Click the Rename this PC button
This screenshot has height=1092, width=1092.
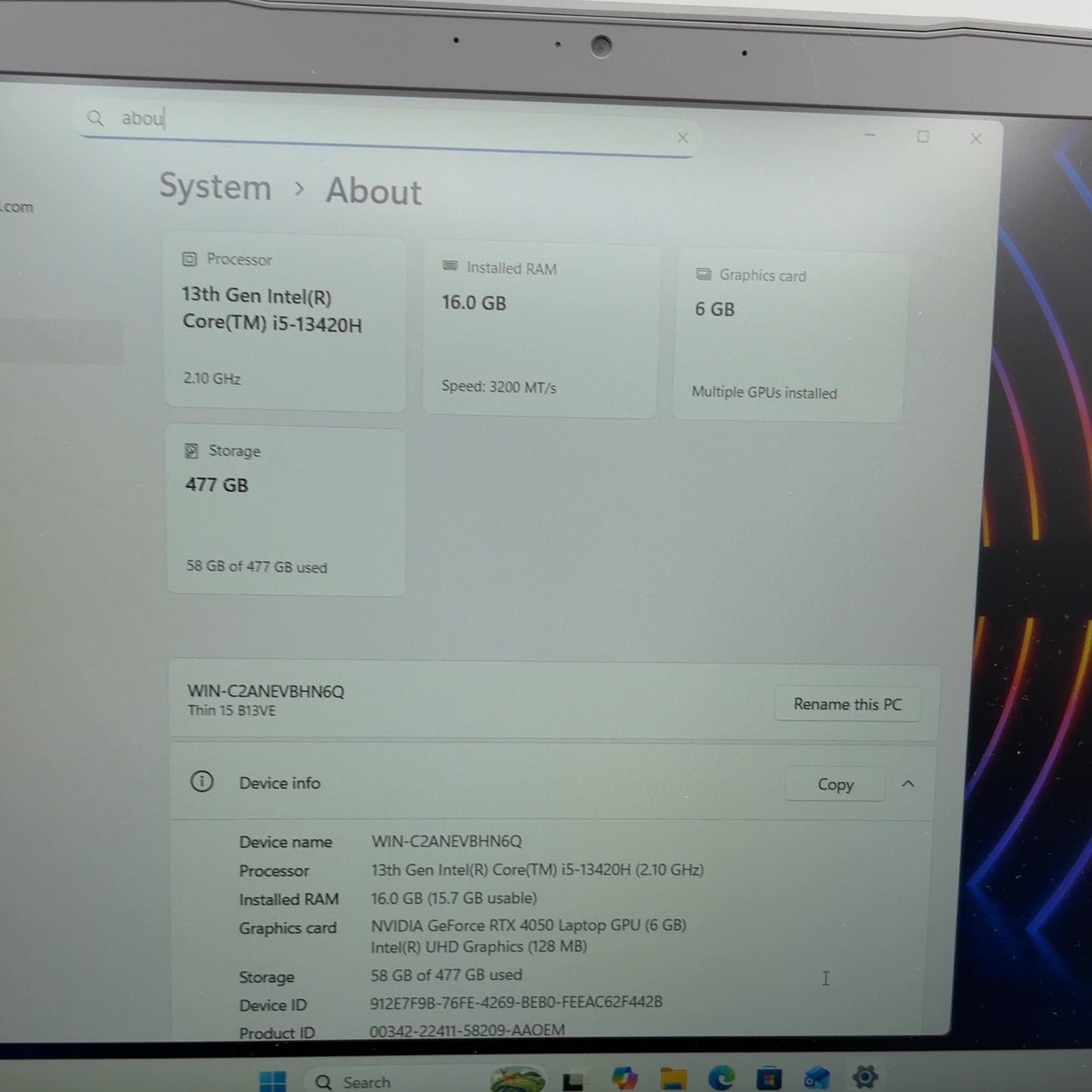[847, 704]
